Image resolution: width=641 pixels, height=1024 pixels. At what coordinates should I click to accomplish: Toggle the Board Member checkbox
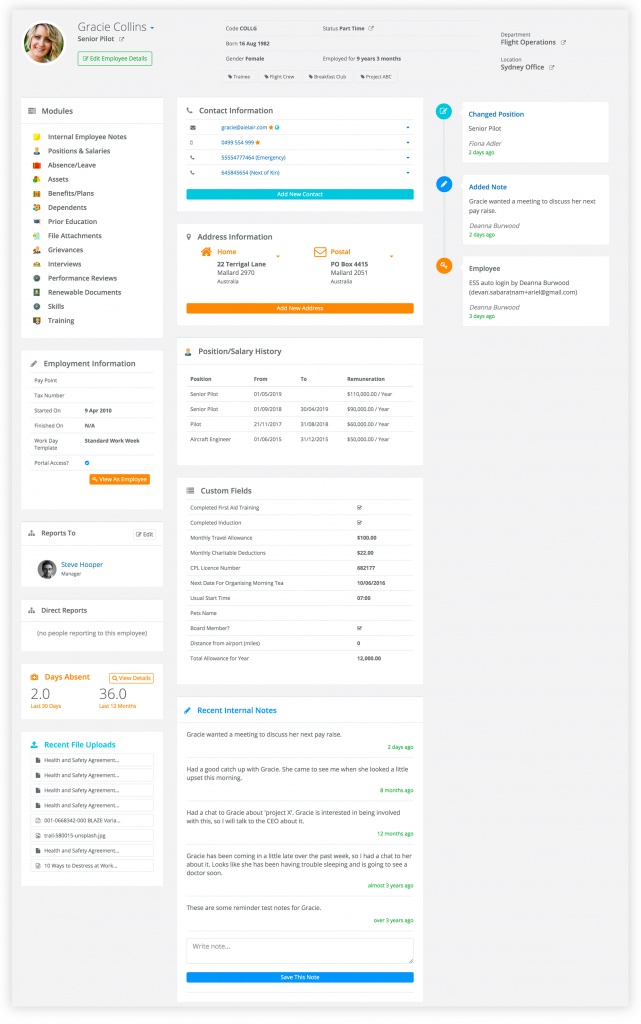[x=360, y=628]
